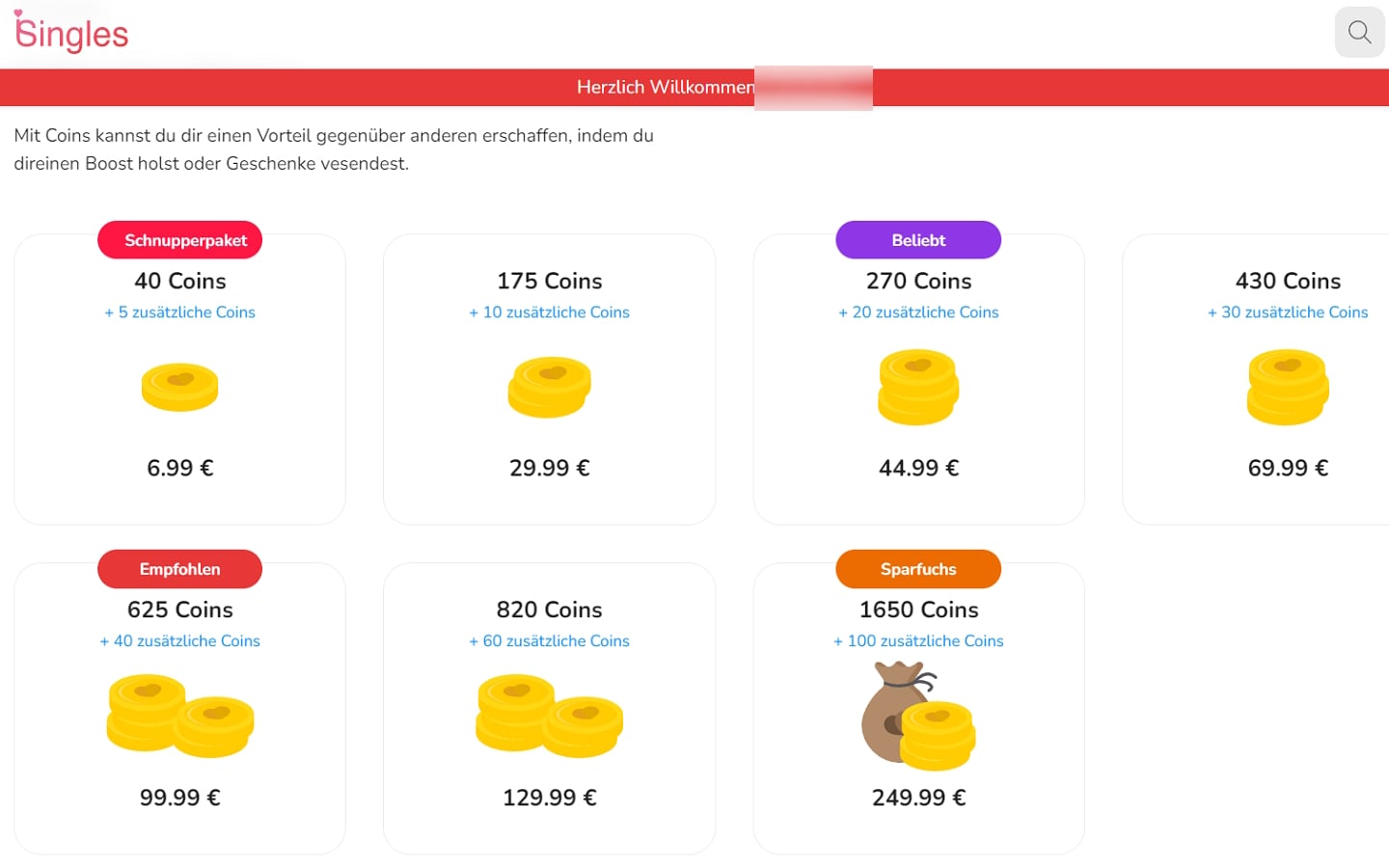
Task: Select the Schnupperpaket badge
Action: pos(179,240)
